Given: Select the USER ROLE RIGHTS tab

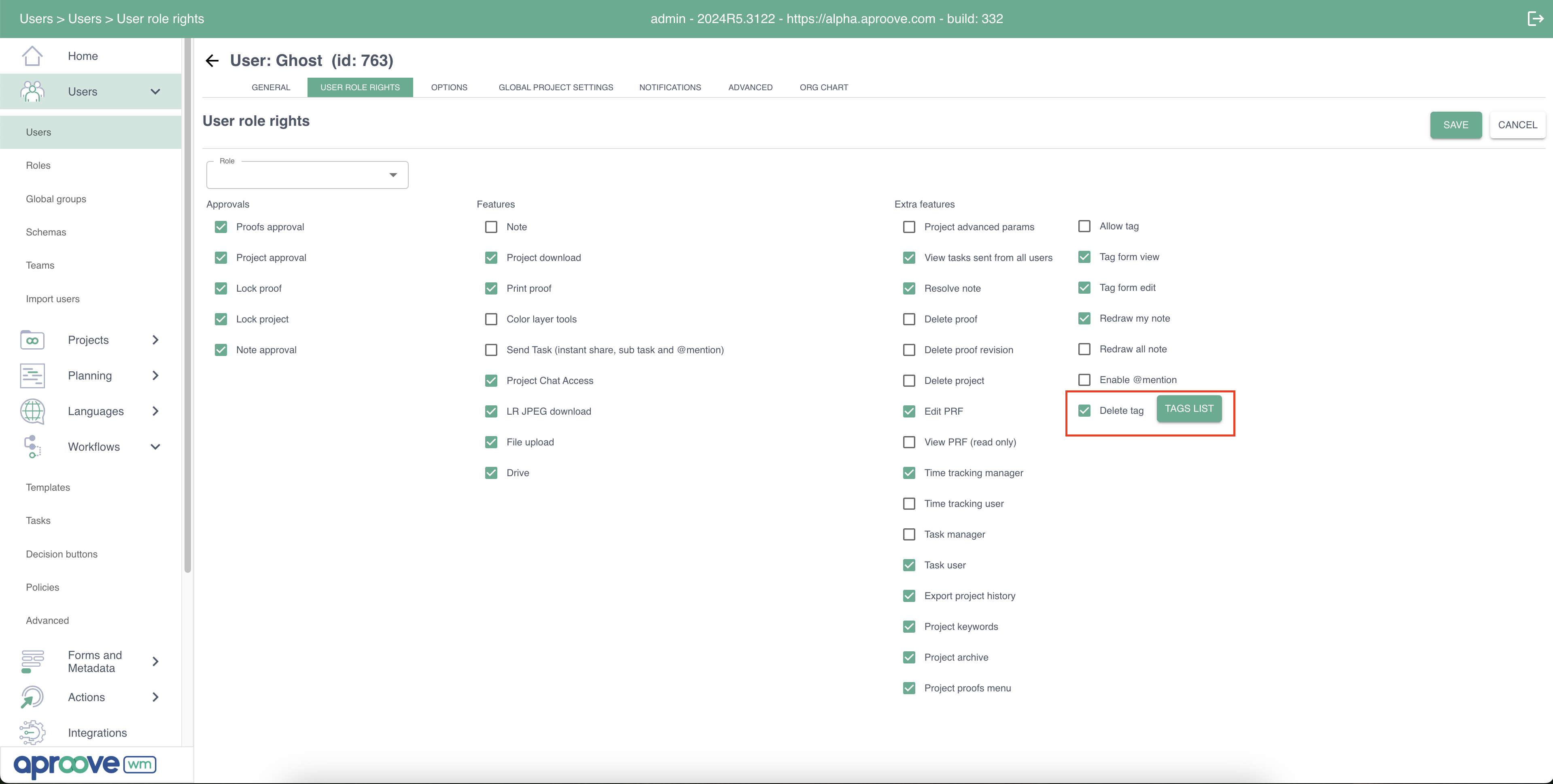Looking at the screenshot, I should 360,87.
